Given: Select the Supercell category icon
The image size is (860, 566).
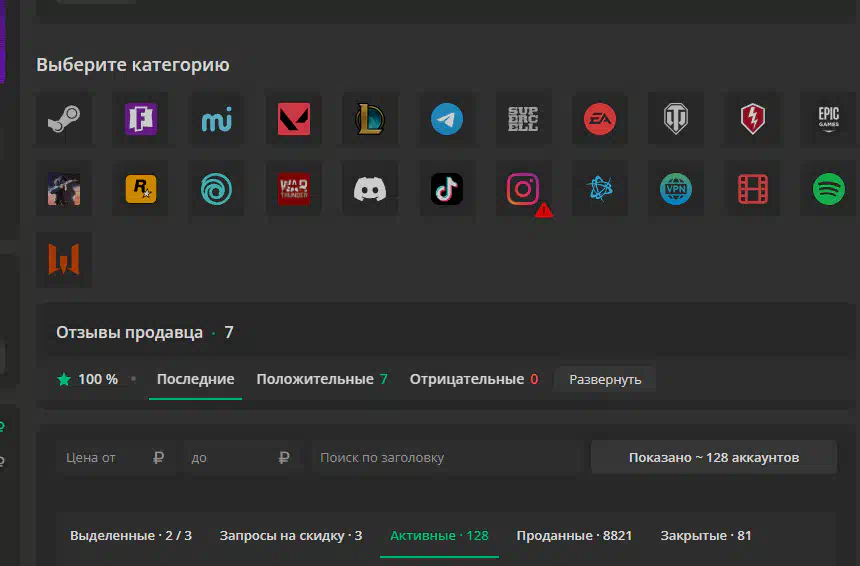Looking at the screenshot, I should coord(523,119).
